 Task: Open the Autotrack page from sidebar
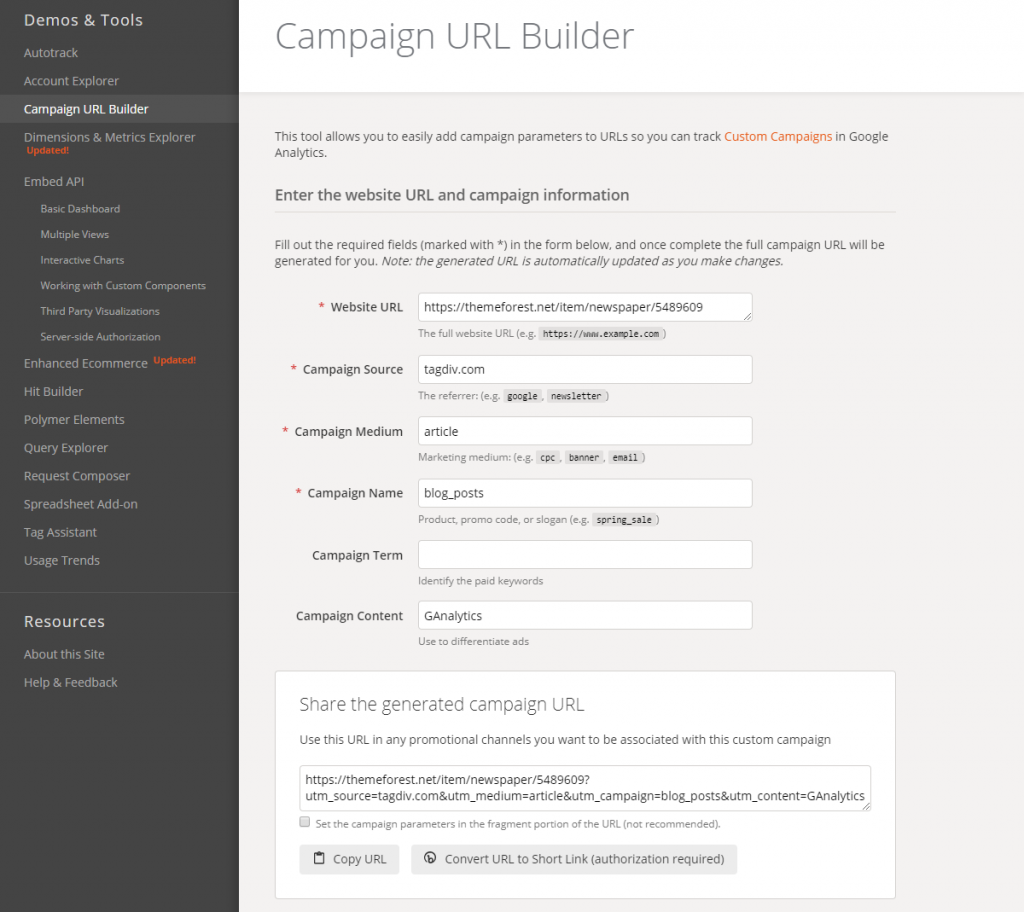click(x=50, y=52)
